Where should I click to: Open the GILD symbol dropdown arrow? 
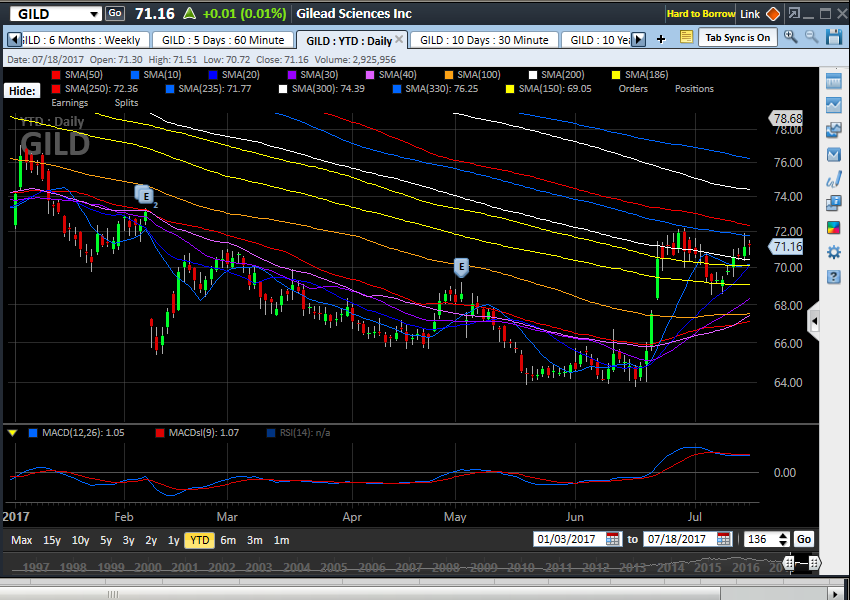94,14
